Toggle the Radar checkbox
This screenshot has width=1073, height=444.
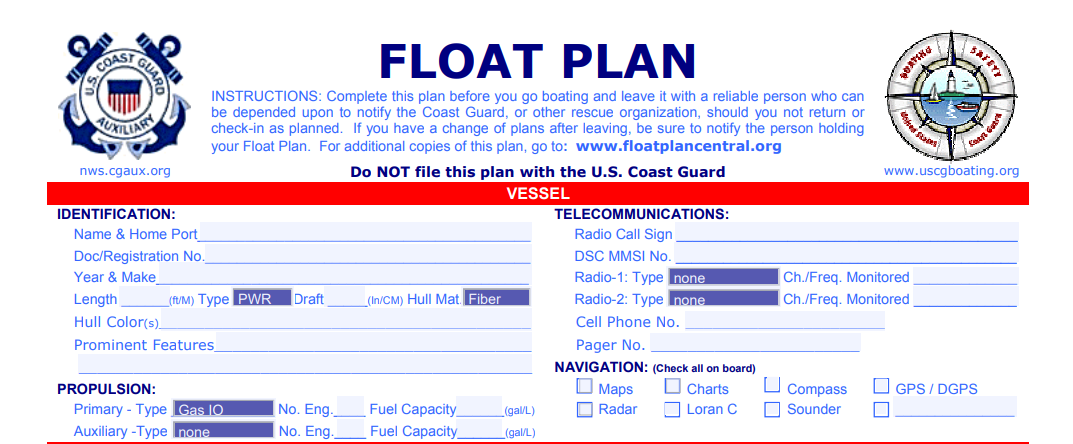[584, 409]
